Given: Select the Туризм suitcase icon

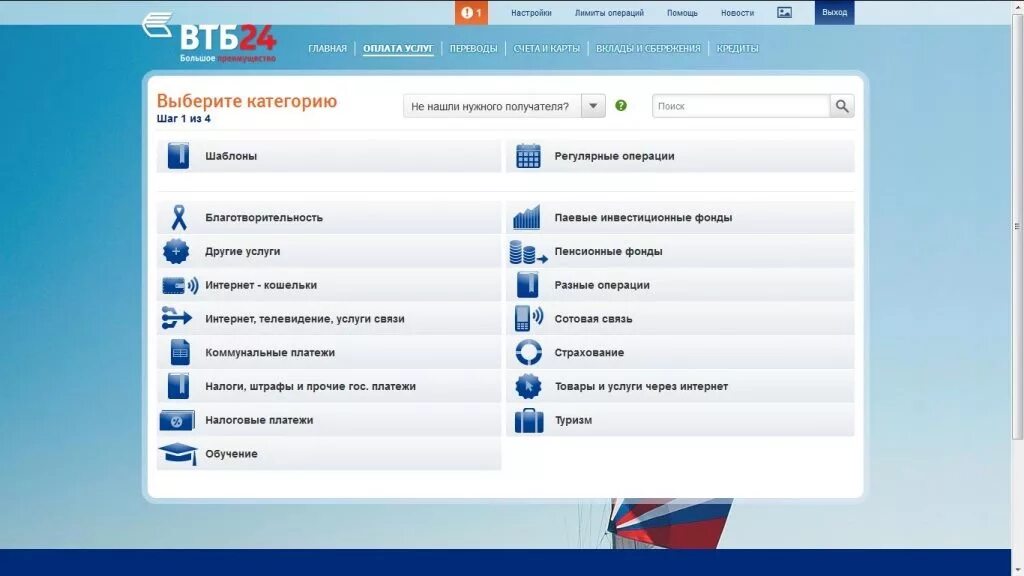Looking at the screenshot, I should (x=527, y=420).
